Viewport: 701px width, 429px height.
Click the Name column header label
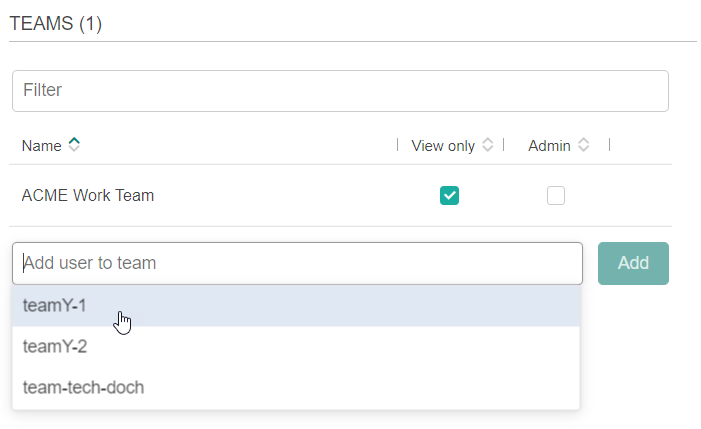pyautogui.click(x=41, y=146)
